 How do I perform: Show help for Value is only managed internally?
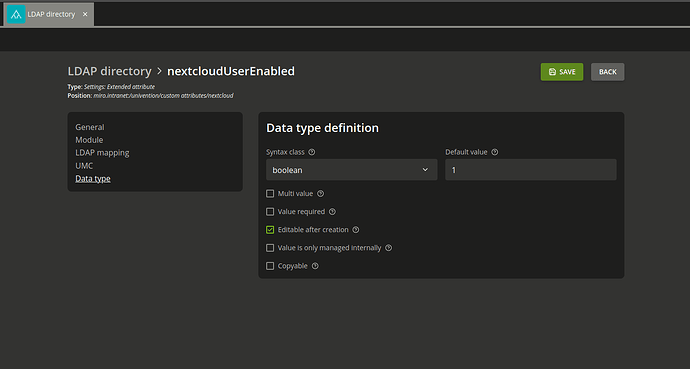point(389,248)
